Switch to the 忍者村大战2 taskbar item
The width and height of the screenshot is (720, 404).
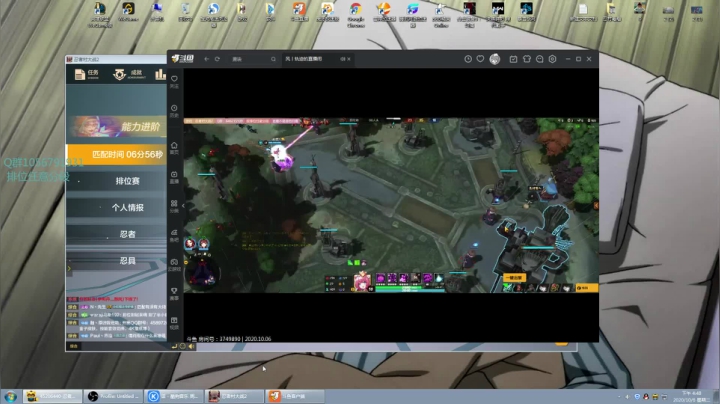(x=235, y=396)
